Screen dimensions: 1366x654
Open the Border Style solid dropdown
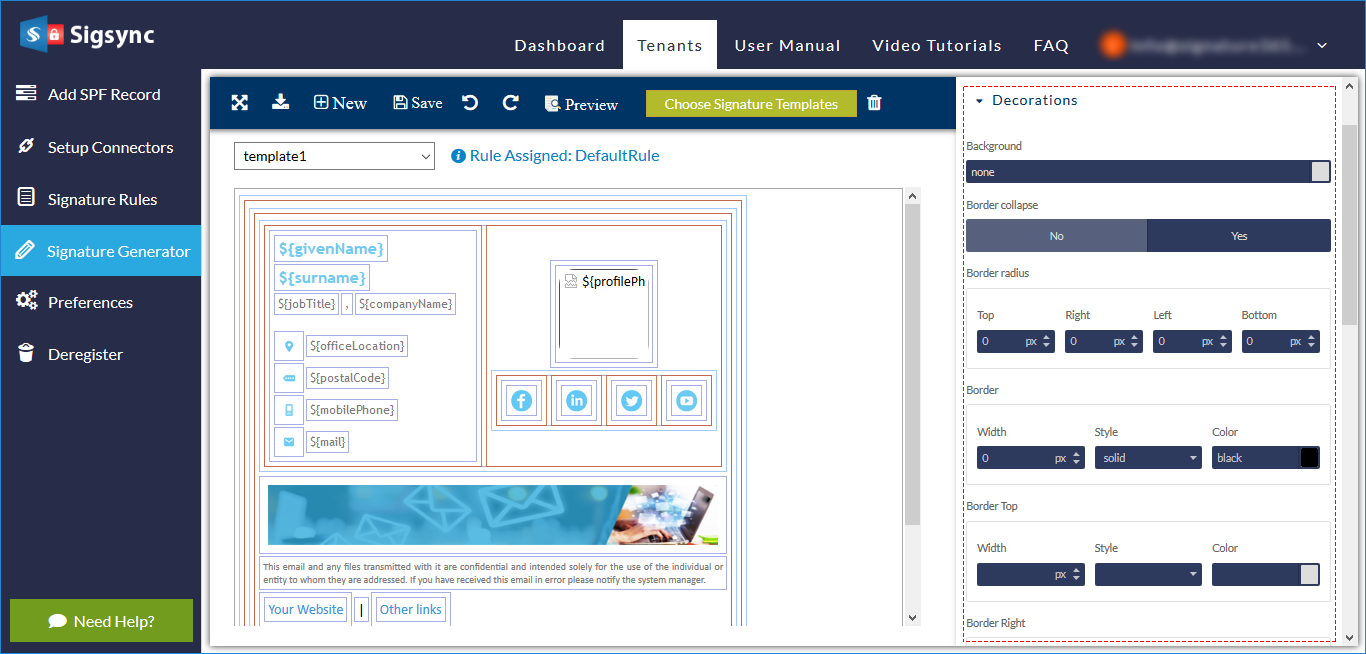(1148, 458)
